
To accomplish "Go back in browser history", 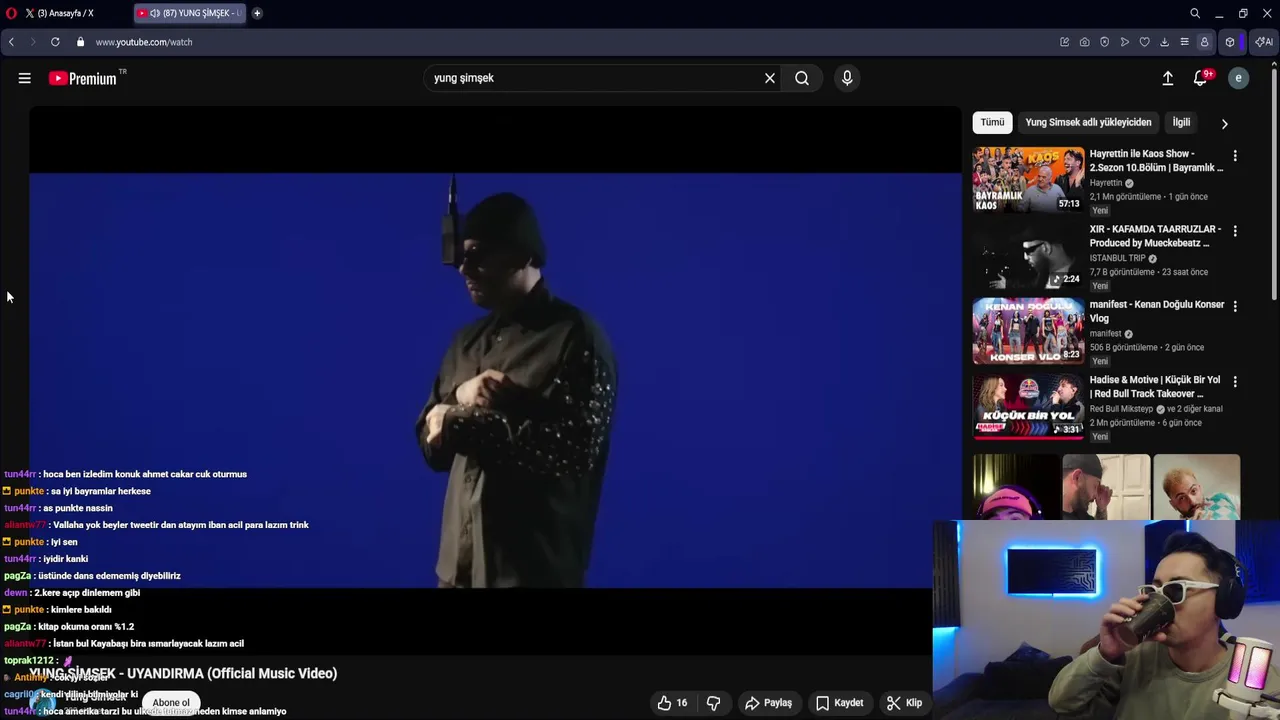I will coord(11,42).
